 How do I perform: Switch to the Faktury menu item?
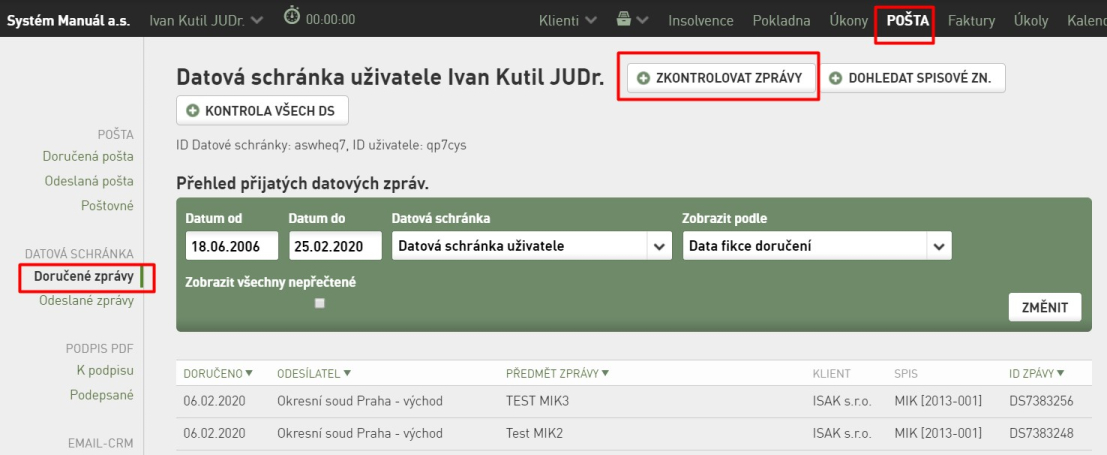[x=971, y=20]
